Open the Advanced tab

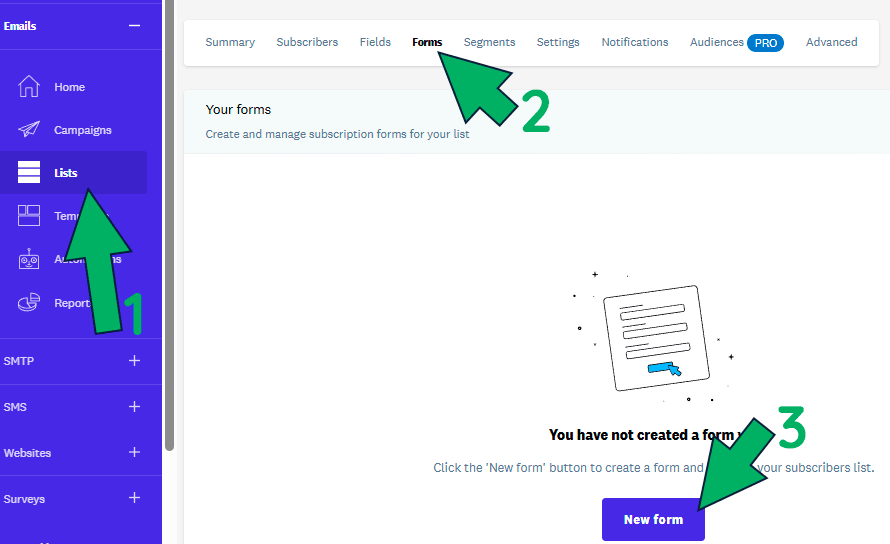(831, 42)
